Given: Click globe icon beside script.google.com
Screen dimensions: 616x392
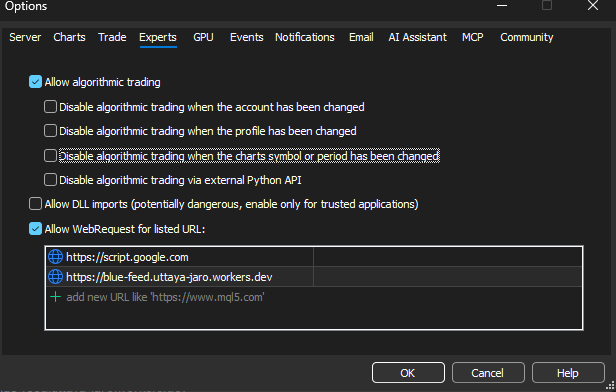Looking at the screenshot, I should click(x=55, y=257).
